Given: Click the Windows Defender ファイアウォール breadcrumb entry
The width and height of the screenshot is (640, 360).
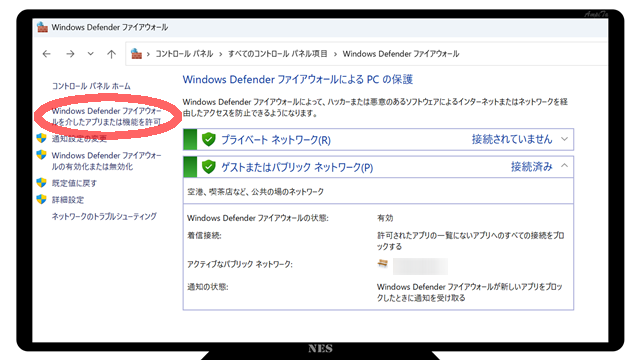Looking at the screenshot, I should [x=401, y=53].
